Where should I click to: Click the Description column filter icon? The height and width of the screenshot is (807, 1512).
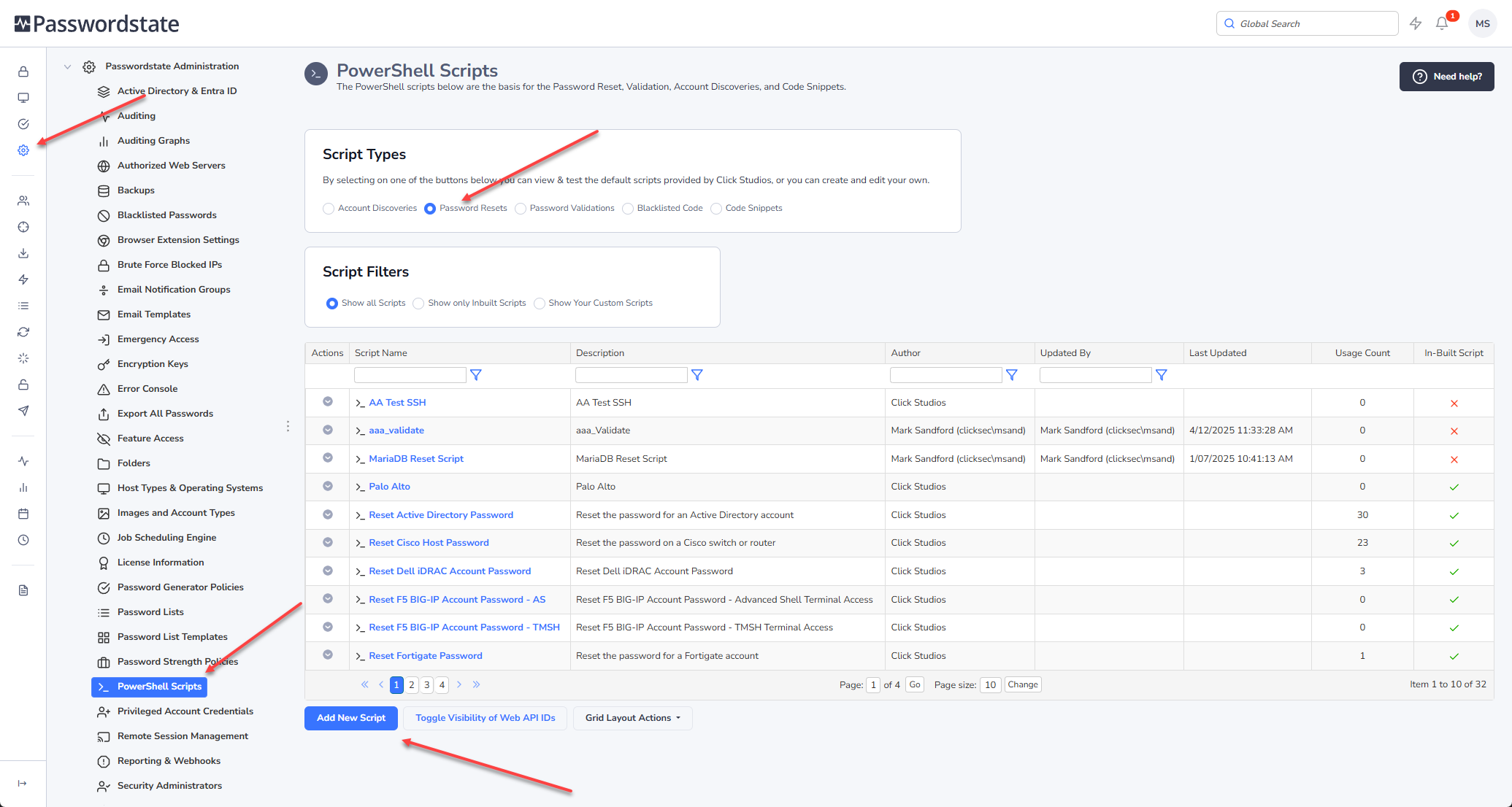point(697,375)
